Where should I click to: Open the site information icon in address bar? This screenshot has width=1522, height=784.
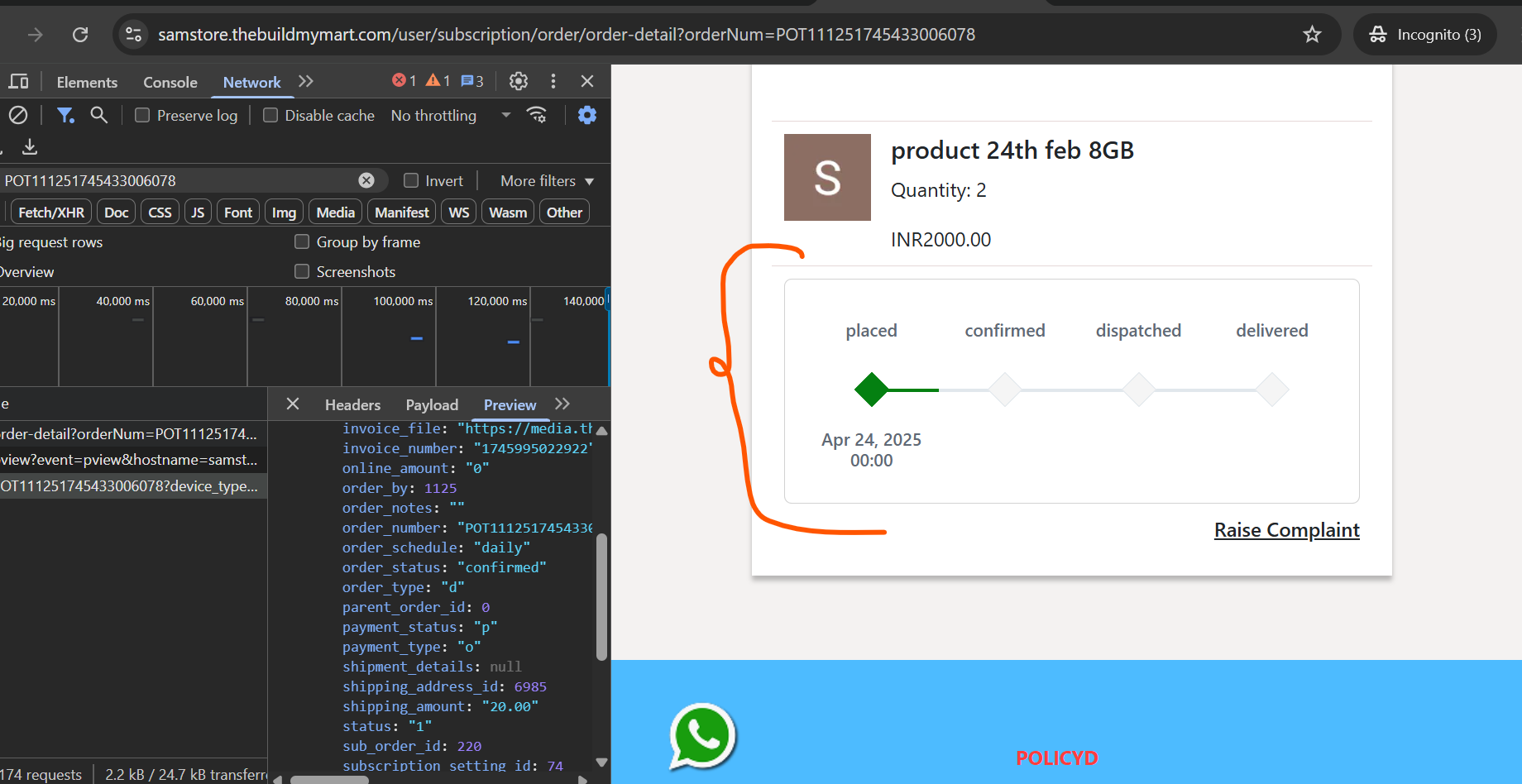[133, 35]
